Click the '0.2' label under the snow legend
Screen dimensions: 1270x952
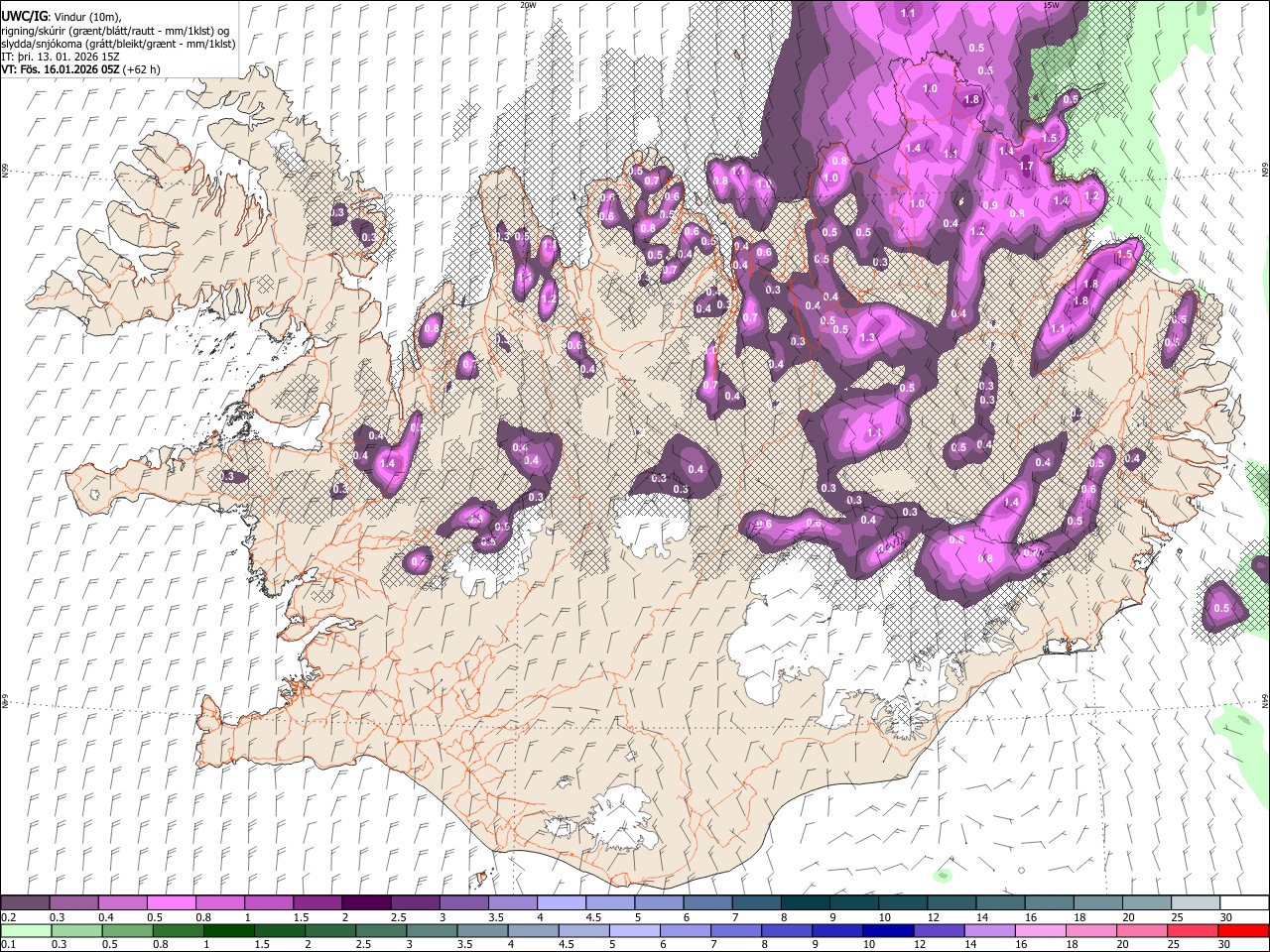pyautogui.click(x=7, y=917)
